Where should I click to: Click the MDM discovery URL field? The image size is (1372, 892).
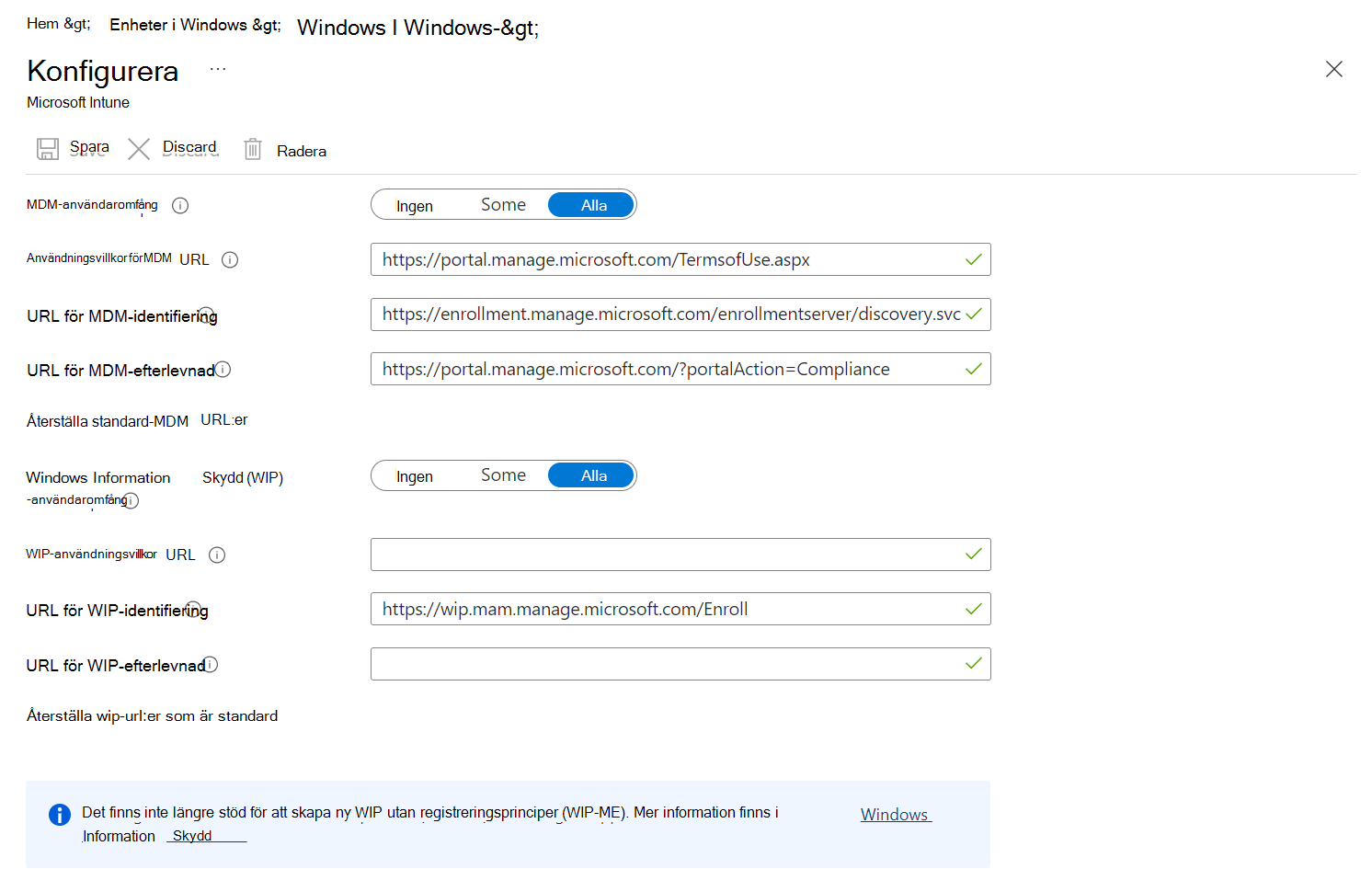pos(680,314)
